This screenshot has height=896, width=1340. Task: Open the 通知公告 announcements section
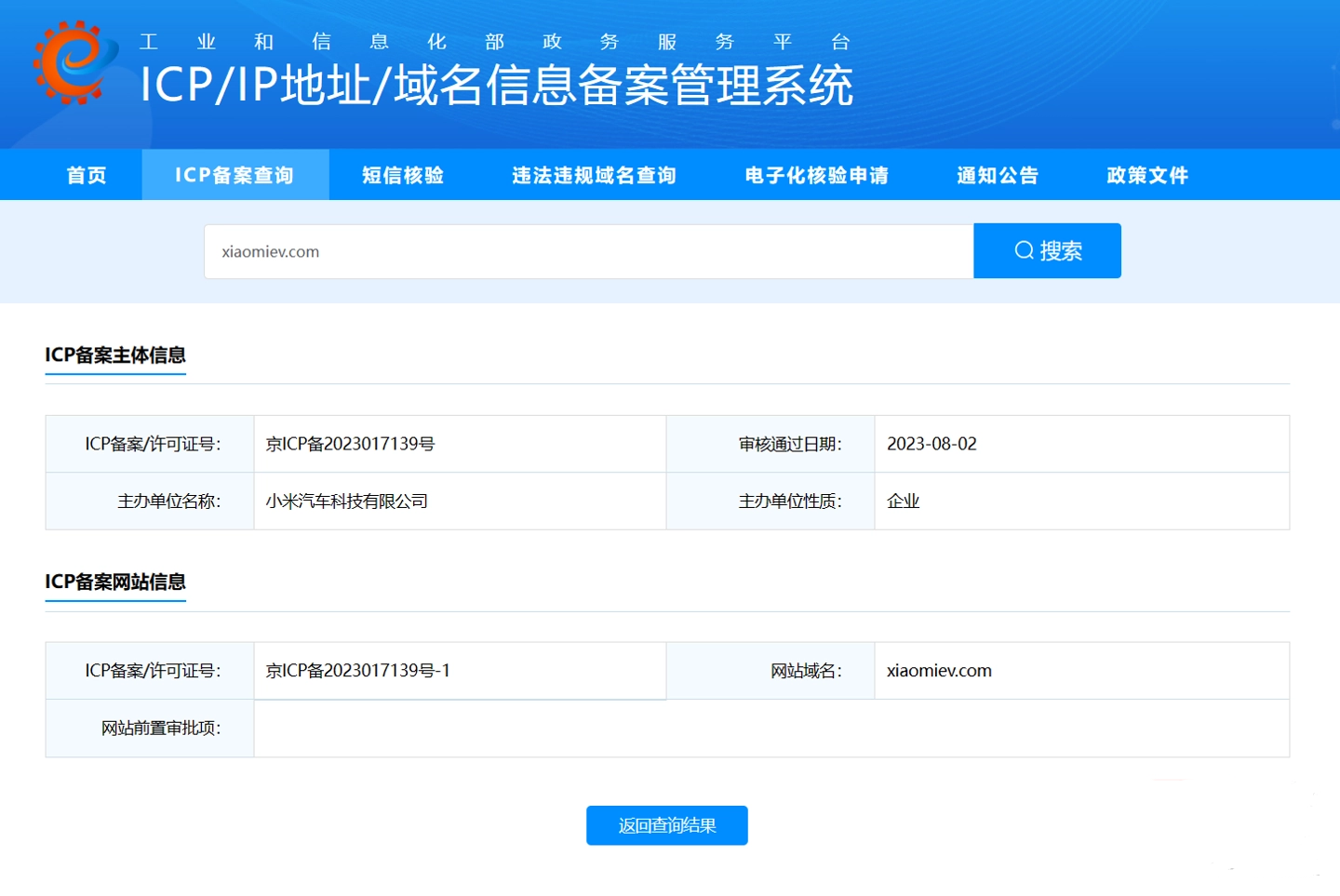coord(997,175)
